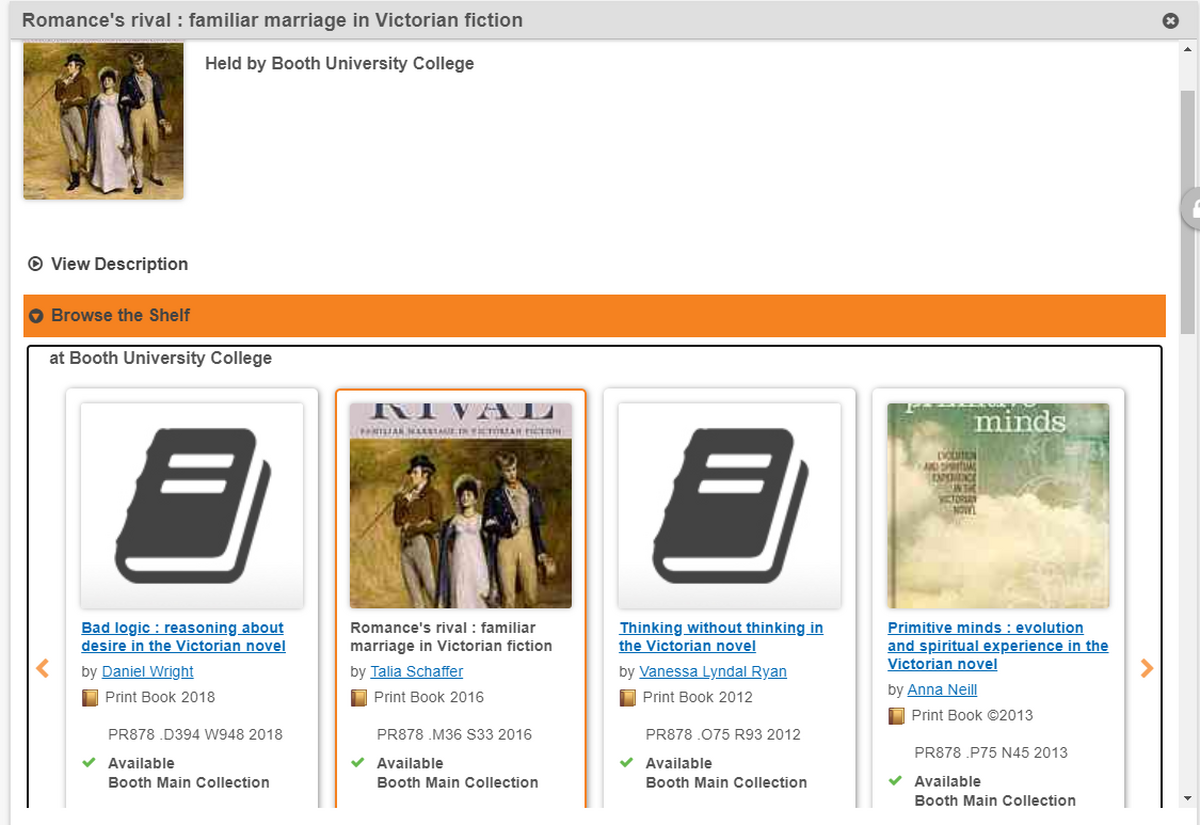This screenshot has height=825, width=1200.
Task: Click the Romance's rival cover in shelf
Action: point(461,506)
